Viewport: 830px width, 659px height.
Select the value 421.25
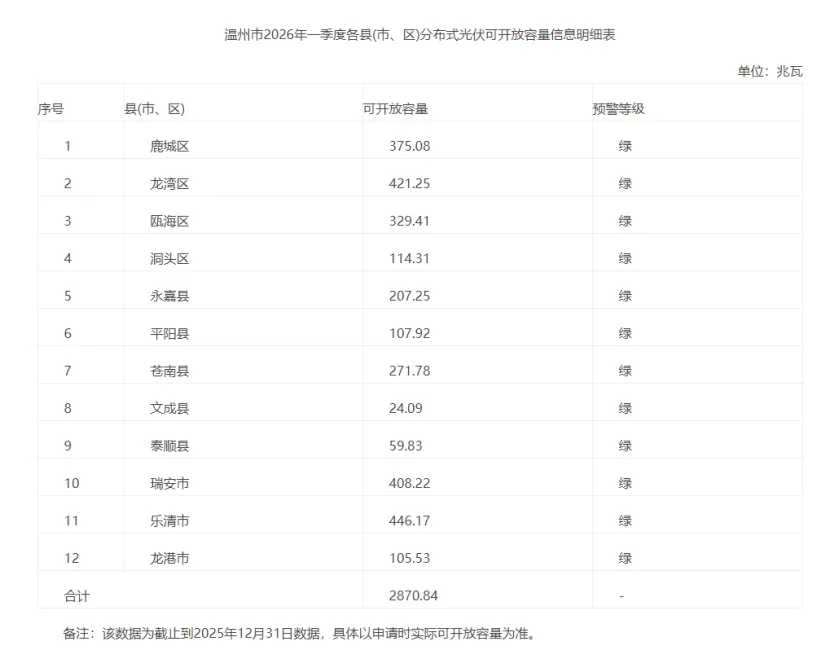point(409,184)
